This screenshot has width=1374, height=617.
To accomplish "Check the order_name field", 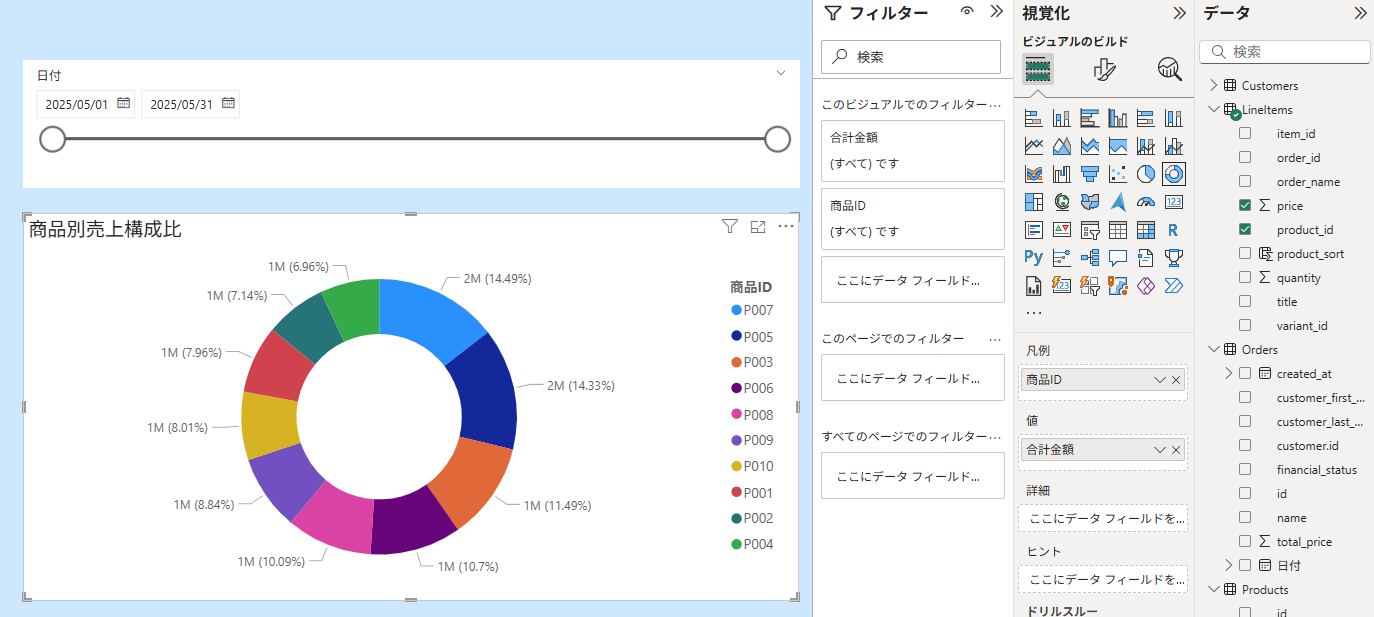I will (x=1245, y=181).
